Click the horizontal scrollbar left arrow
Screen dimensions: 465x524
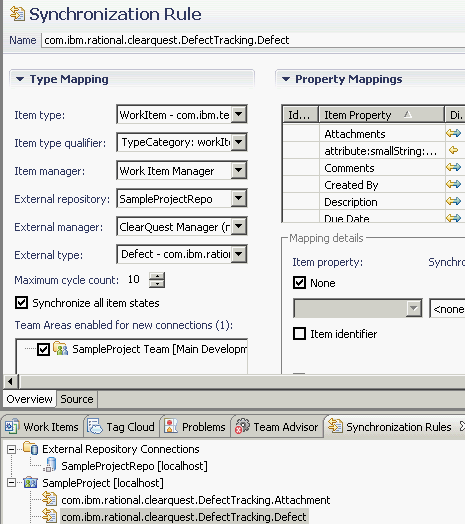[x=11, y=381]
